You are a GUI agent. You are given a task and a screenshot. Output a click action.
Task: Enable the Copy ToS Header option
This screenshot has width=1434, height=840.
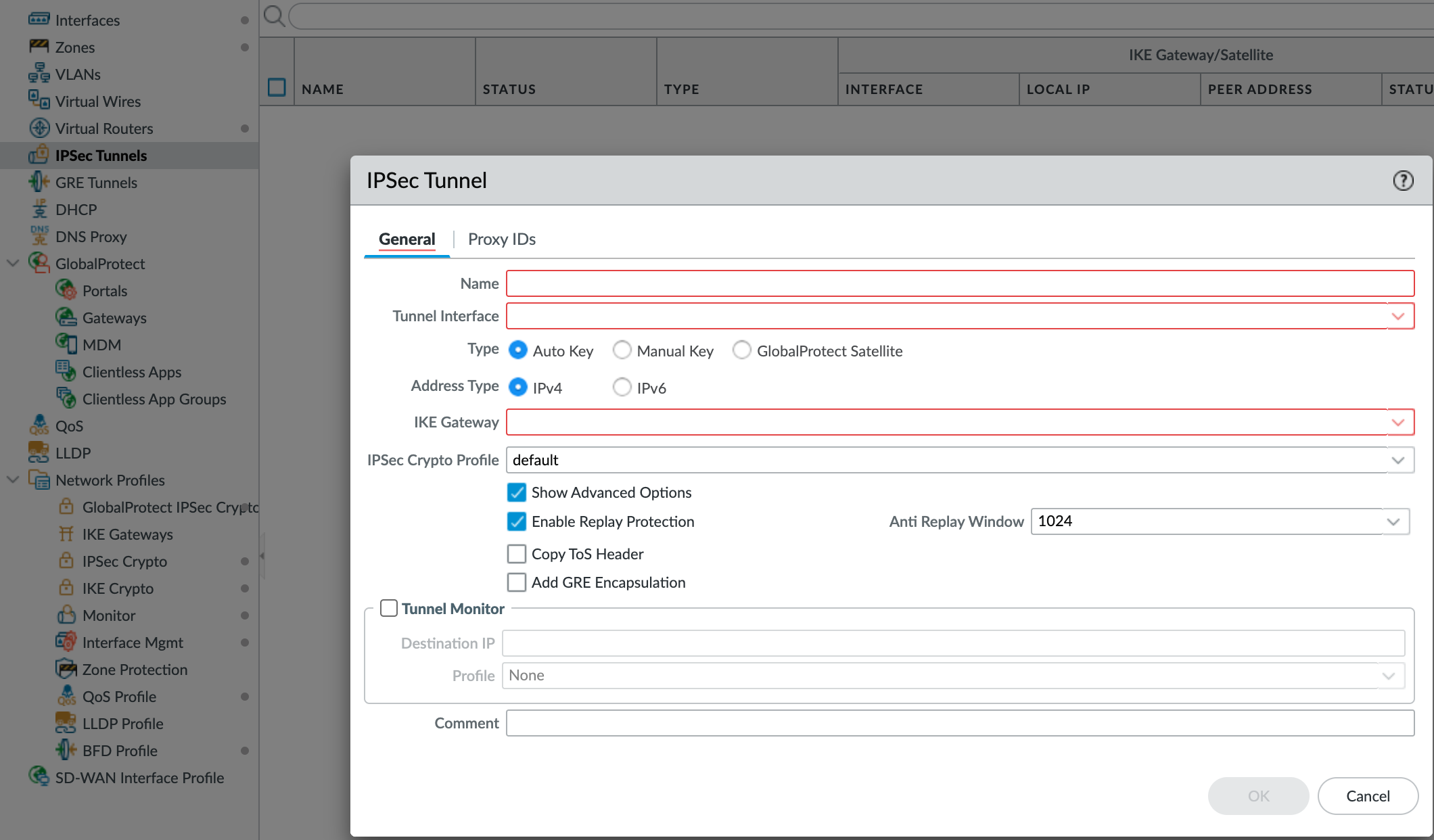tap(517, 553)
